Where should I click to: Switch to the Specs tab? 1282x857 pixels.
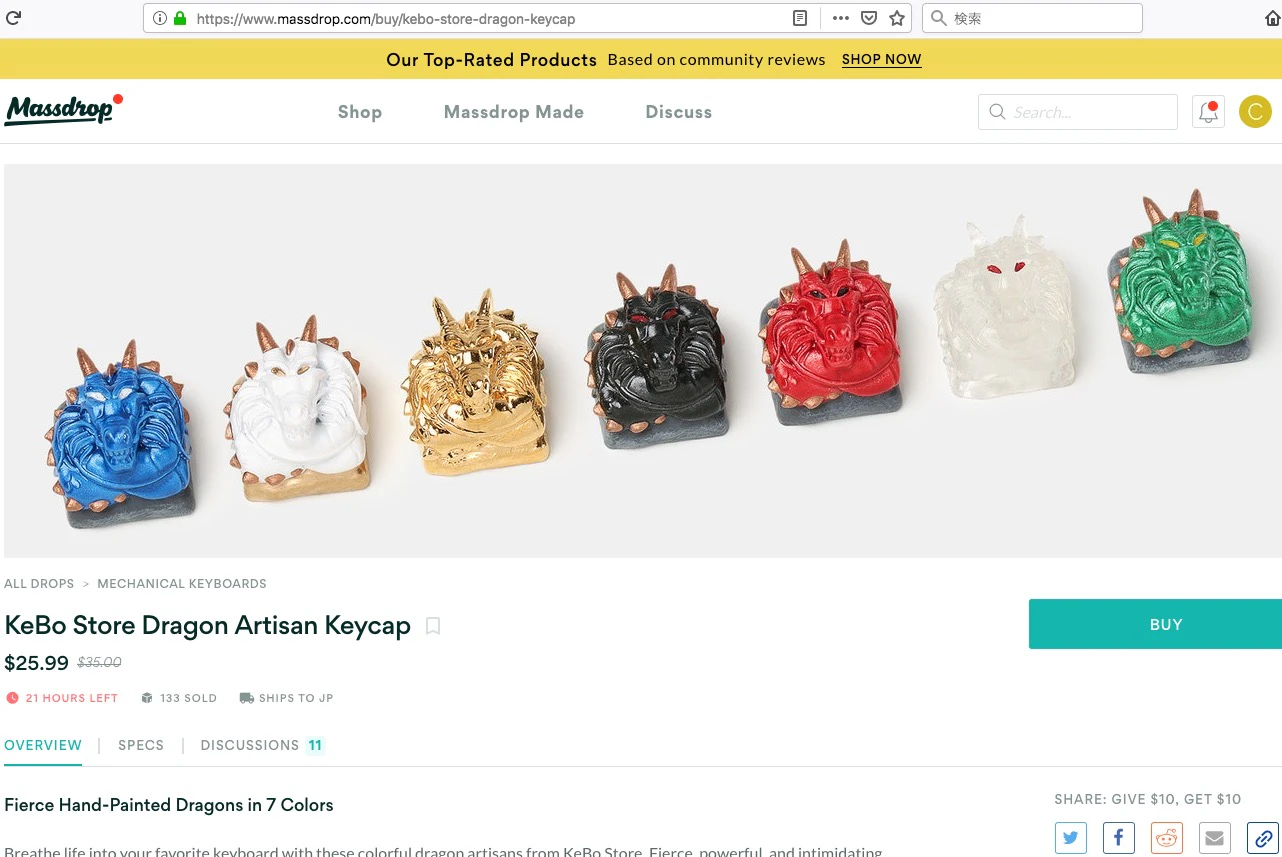[141, 745]
